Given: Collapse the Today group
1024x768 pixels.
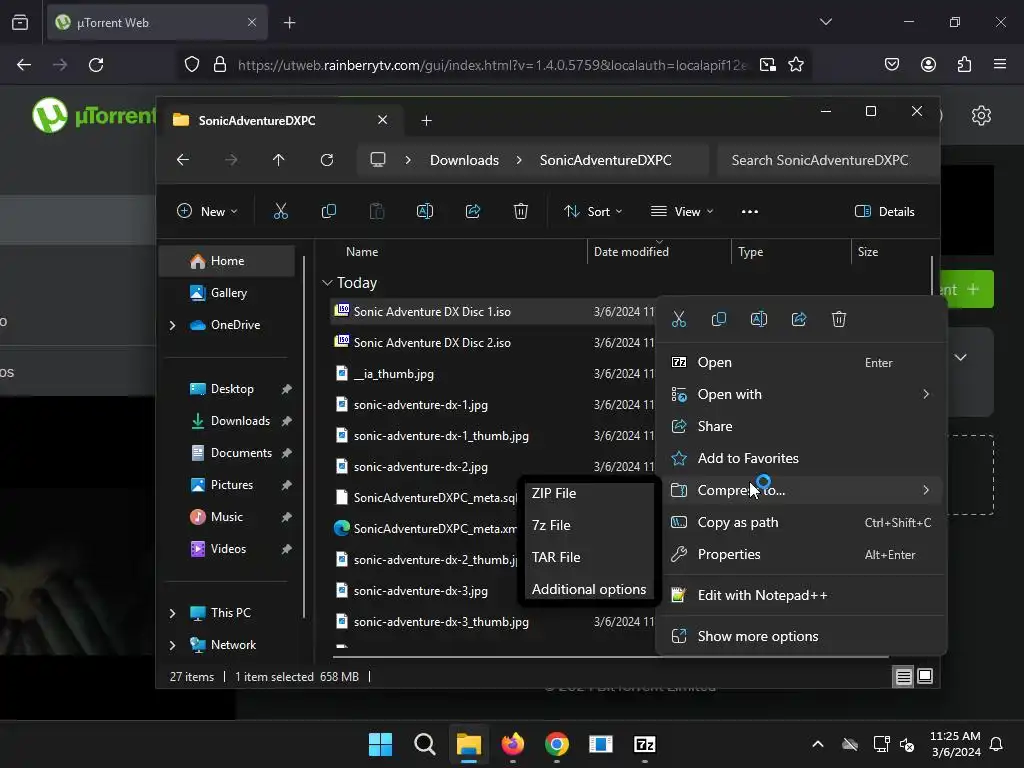Looking at the screenshot, I should 327,283.
